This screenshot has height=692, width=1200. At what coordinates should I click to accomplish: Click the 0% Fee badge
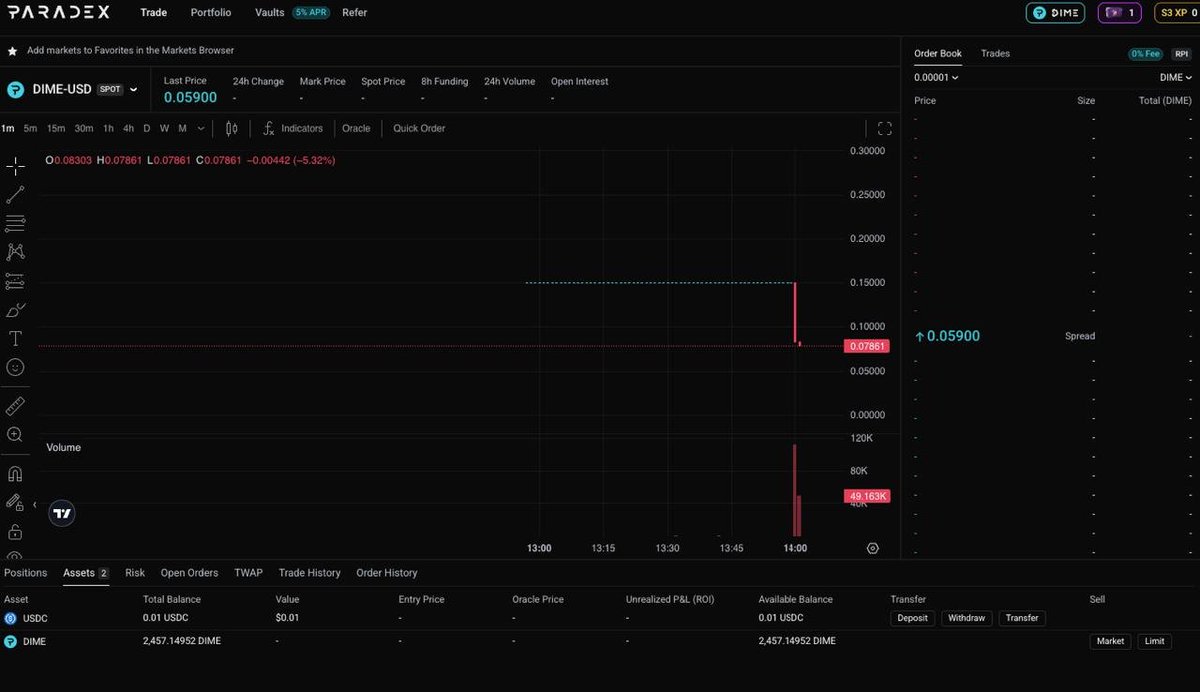[x=1146, y=54]
